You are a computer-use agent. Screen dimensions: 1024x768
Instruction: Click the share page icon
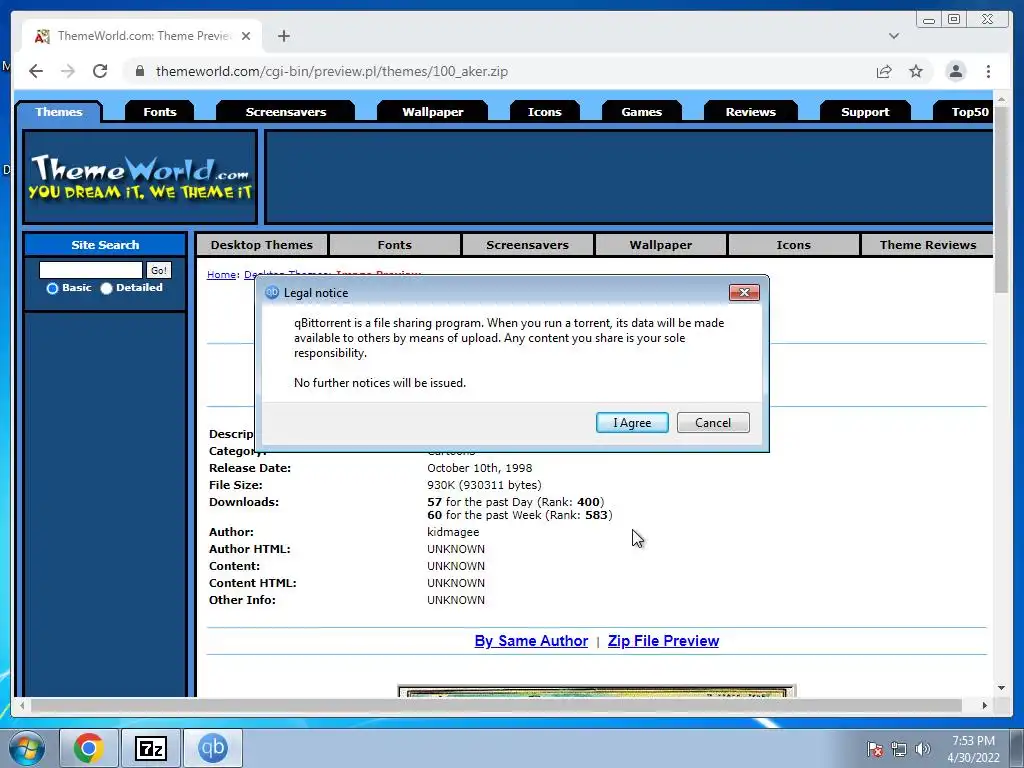pyautogui.click(x=884, y=71)
